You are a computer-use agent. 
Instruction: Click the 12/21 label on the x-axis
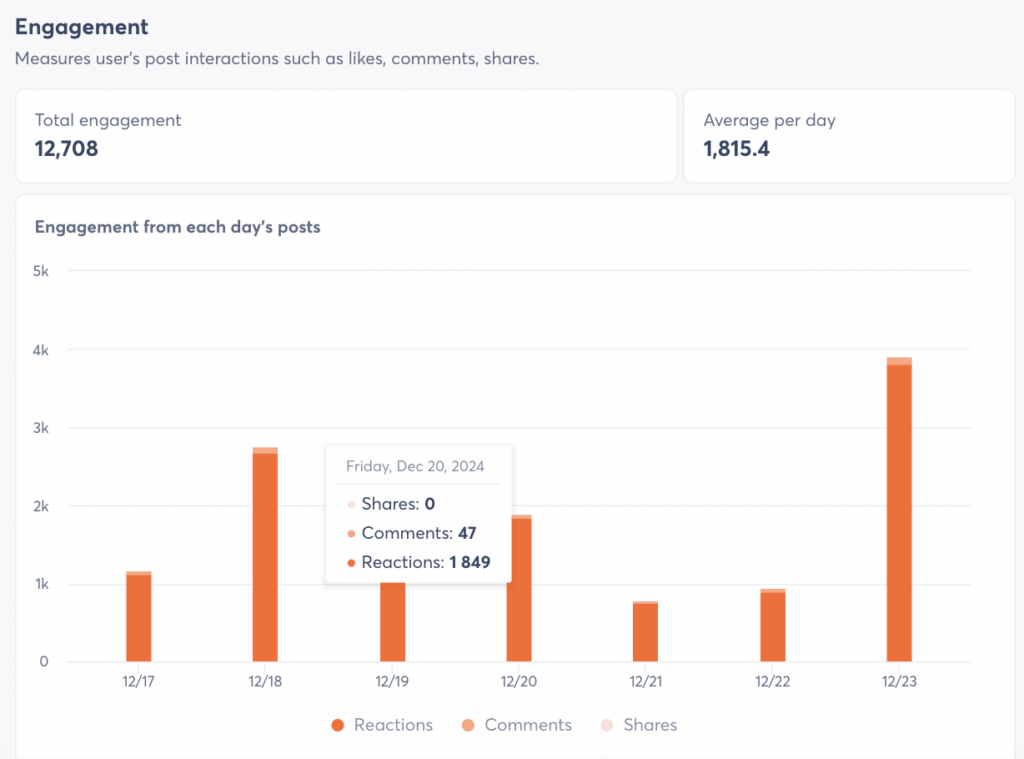pyautogui.click(x=644, y=681)
